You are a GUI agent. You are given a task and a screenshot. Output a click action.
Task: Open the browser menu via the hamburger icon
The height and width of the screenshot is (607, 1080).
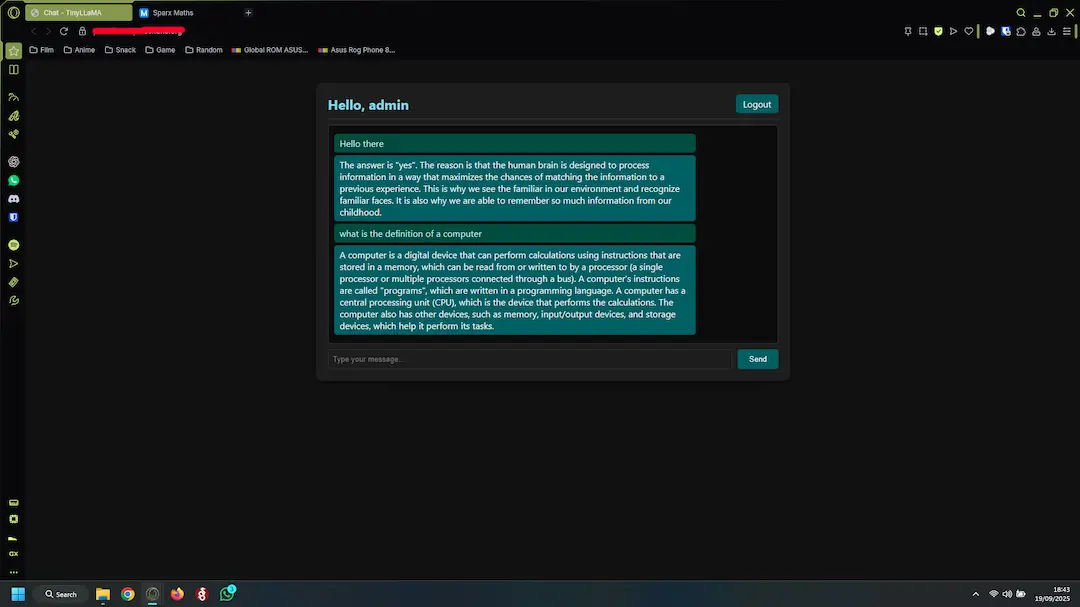pyautogui.click(x=1067, y=31)
